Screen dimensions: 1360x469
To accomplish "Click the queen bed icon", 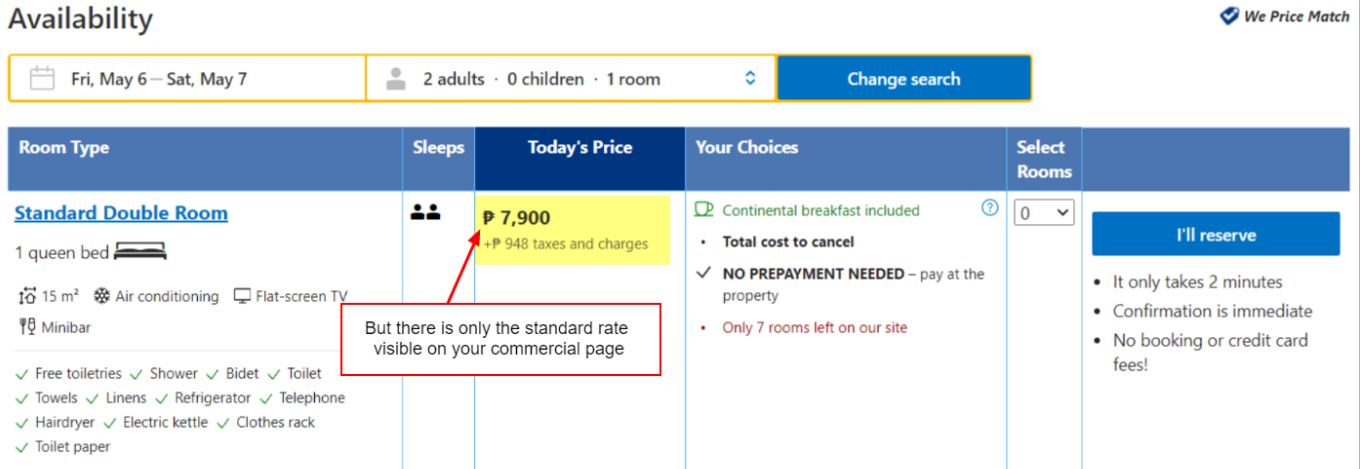I will click(140, 253).
